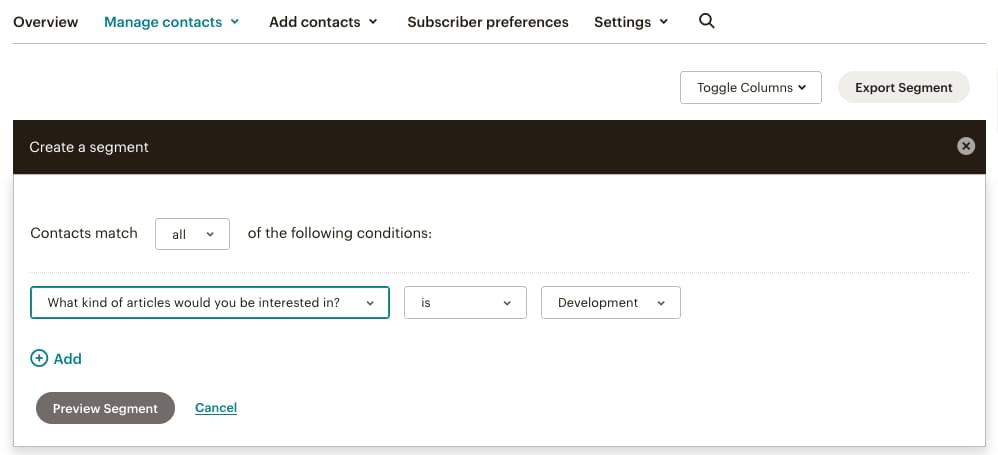Expand the Settings menu
Screen dimensions: 998x455
630,22
